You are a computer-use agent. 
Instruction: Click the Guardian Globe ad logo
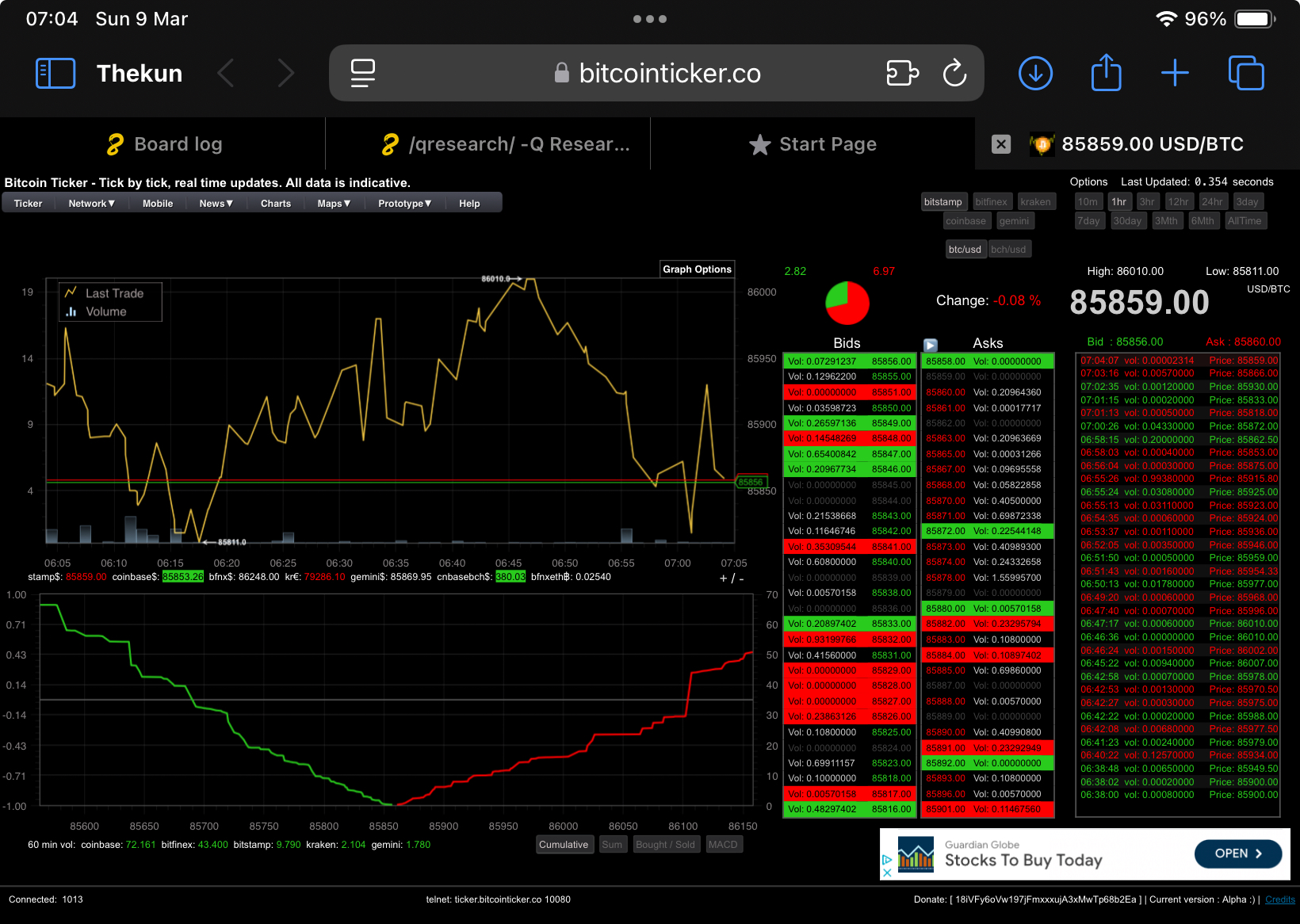[x=916, y=854]
